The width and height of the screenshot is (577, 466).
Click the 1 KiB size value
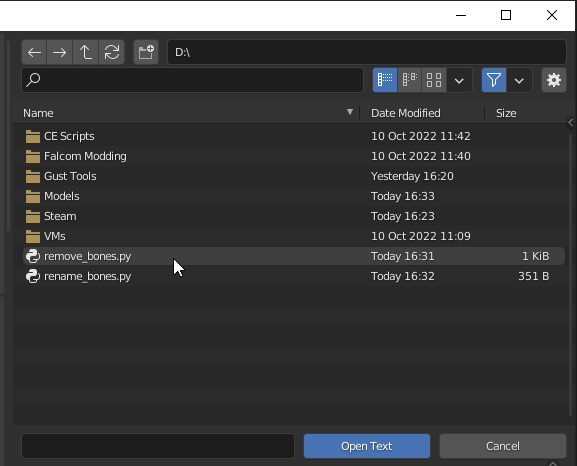[535, 256]
